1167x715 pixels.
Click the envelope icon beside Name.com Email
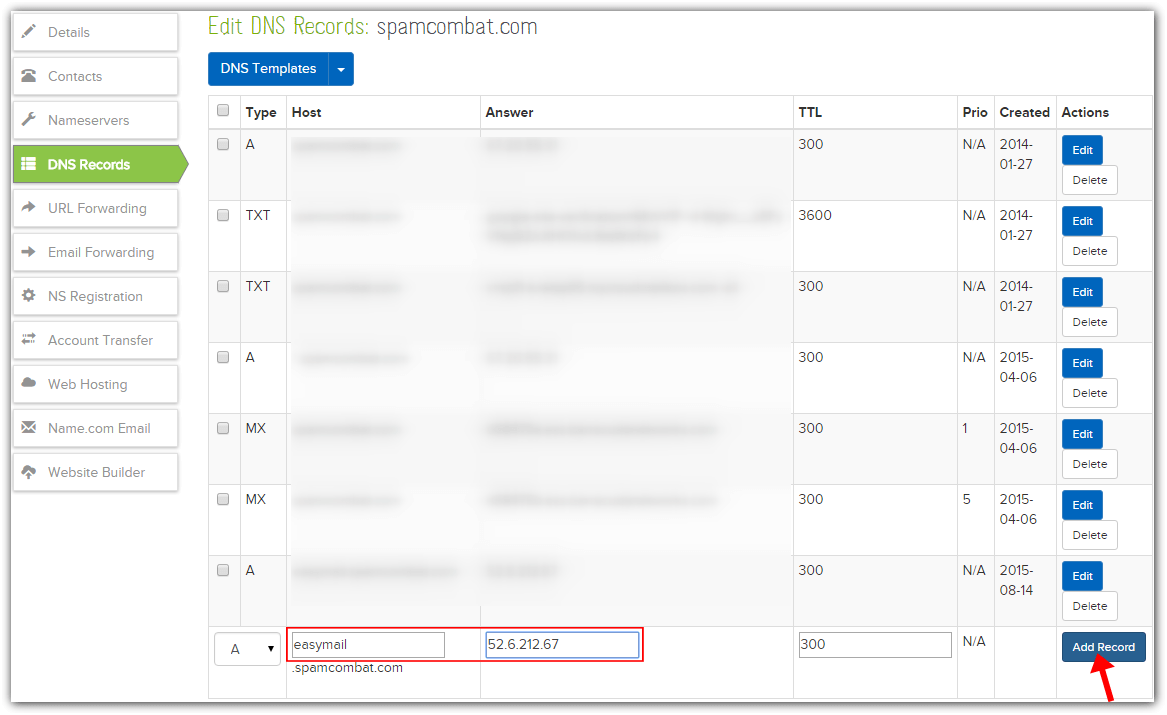point(28,427)
